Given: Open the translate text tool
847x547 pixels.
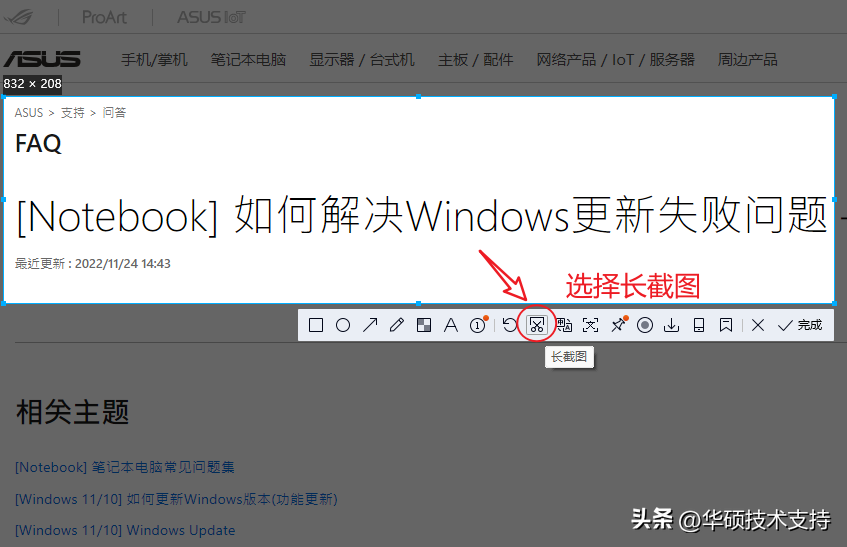Looking at the screenshot, I should click(x=564, y=325).
